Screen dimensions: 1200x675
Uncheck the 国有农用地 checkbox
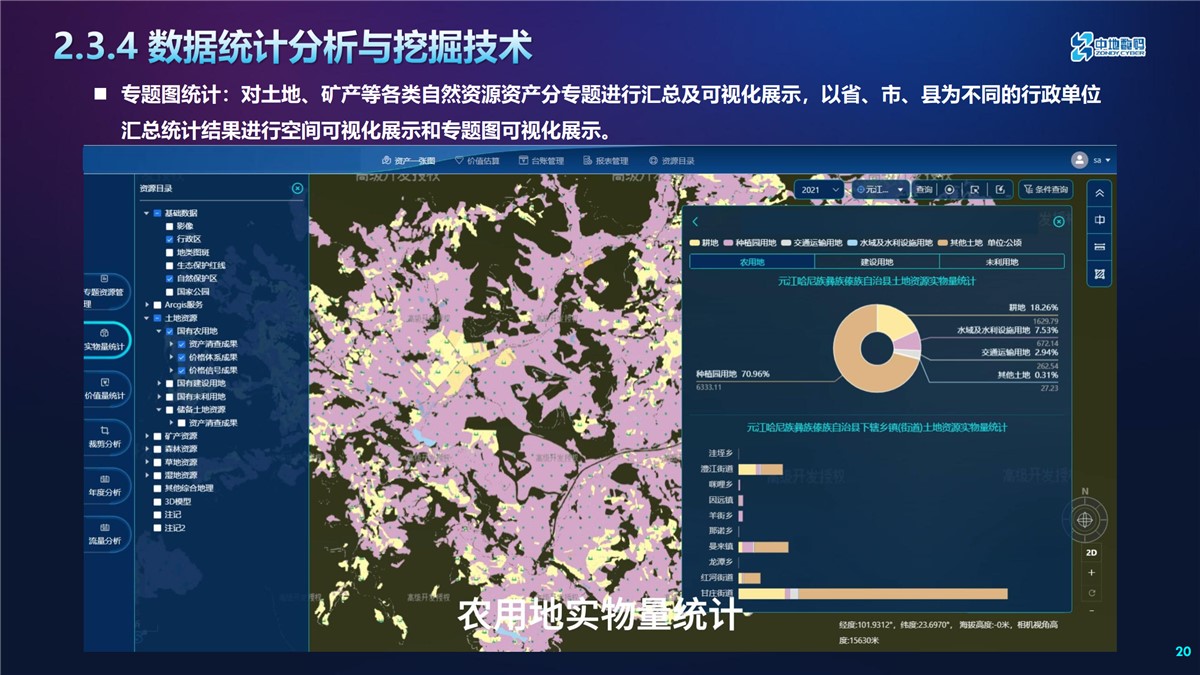(169, 331)
